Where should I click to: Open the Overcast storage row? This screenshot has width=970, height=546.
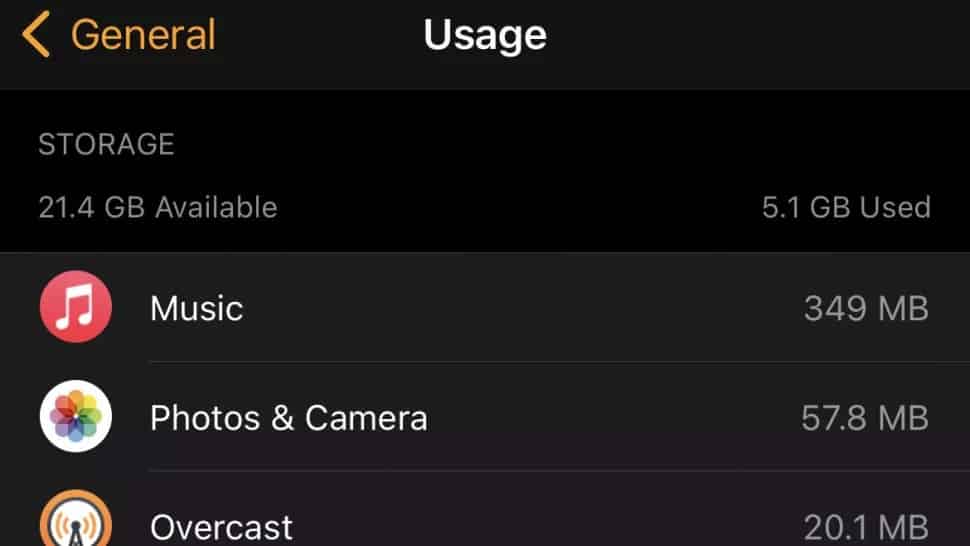coord(485,509)
